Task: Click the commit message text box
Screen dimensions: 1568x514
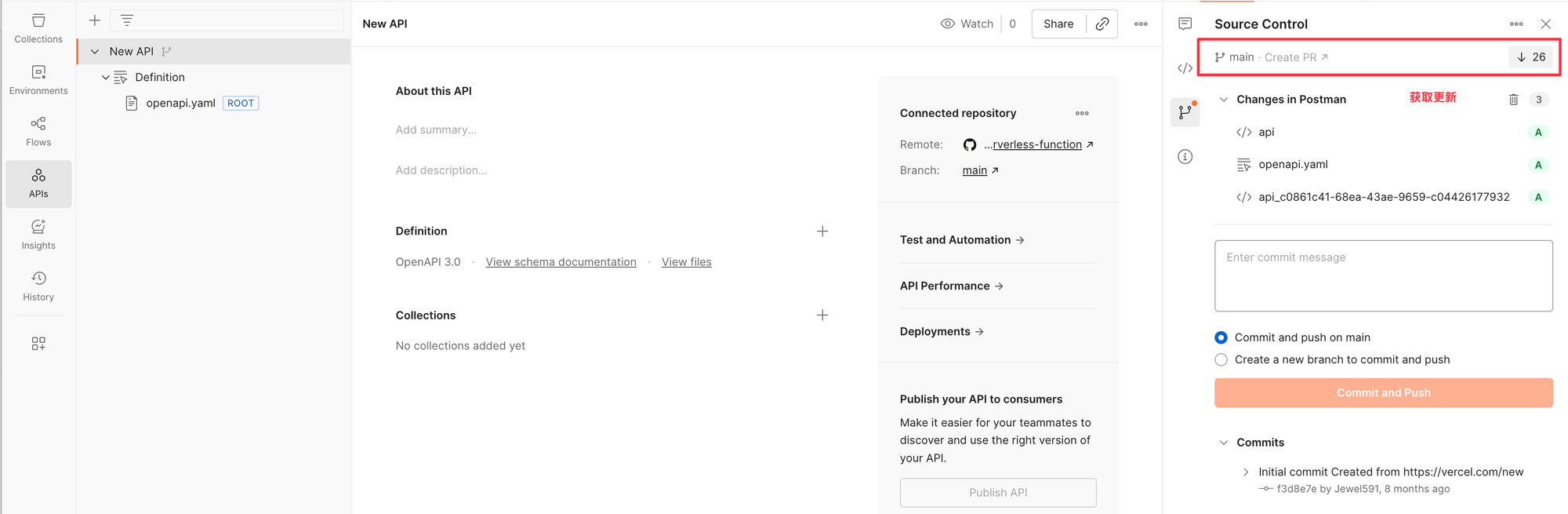Action: click(x=1383, y=275)
